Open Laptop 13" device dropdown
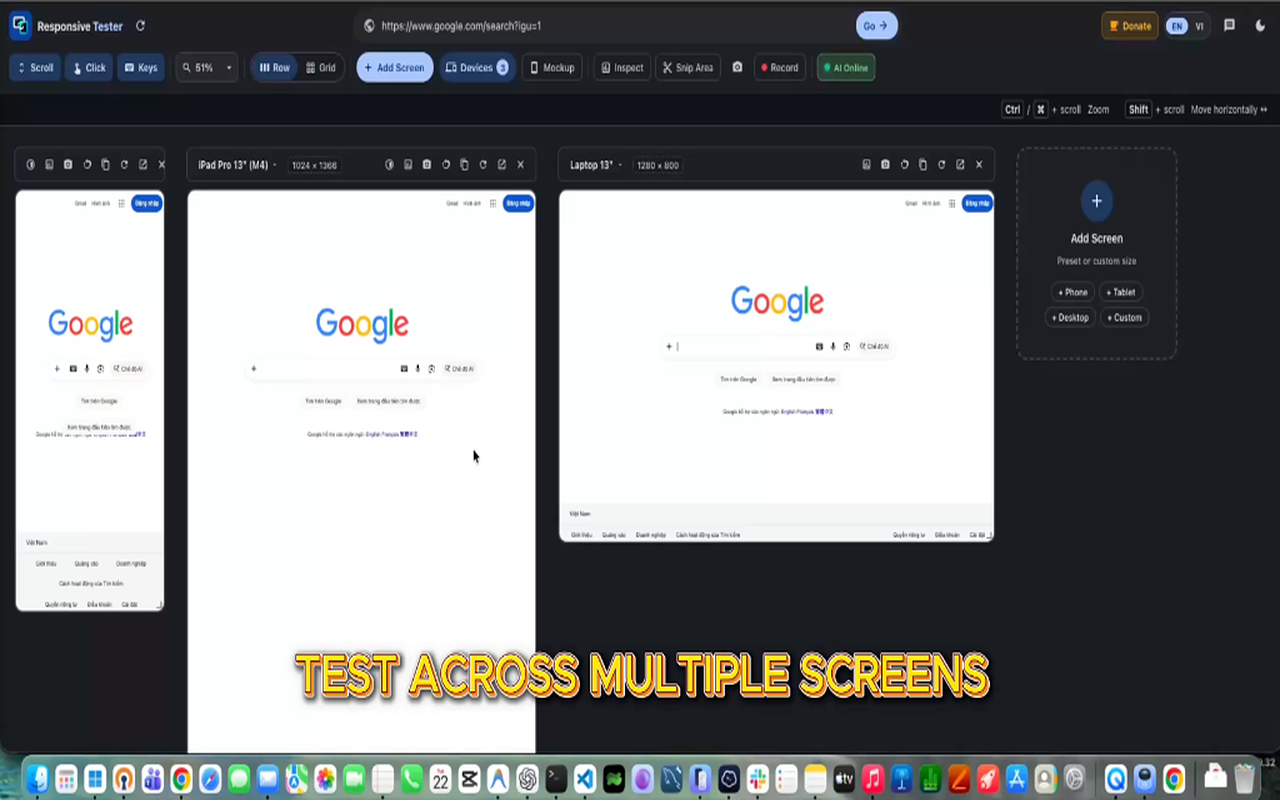Viewport: 1280px width, 800px height. click(x=596, y=165)
